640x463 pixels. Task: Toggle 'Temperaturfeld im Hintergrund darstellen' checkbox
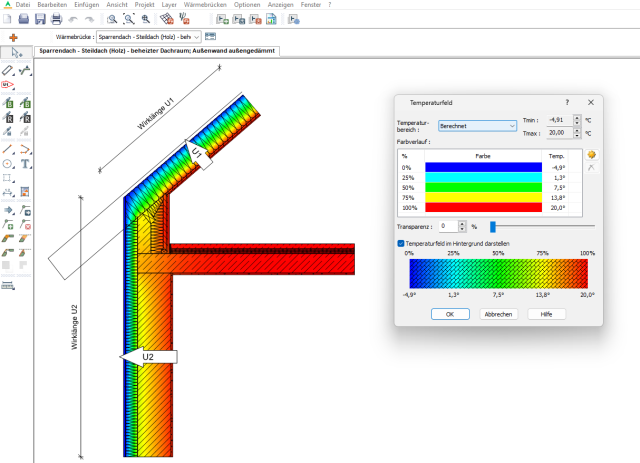tap(401, 243)
